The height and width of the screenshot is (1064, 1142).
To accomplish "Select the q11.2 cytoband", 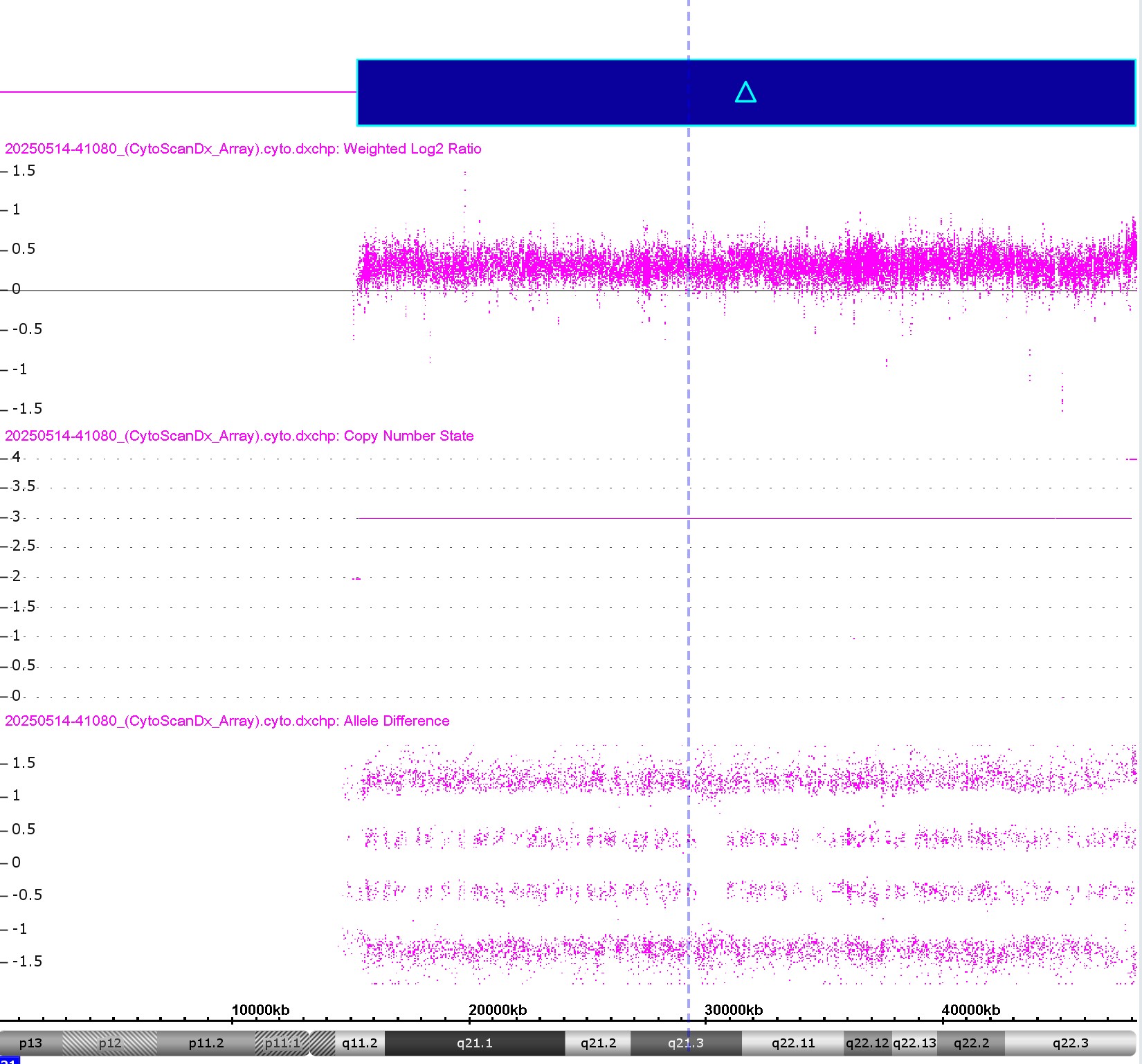I will pyautogui.click(x=359, y=1043).
